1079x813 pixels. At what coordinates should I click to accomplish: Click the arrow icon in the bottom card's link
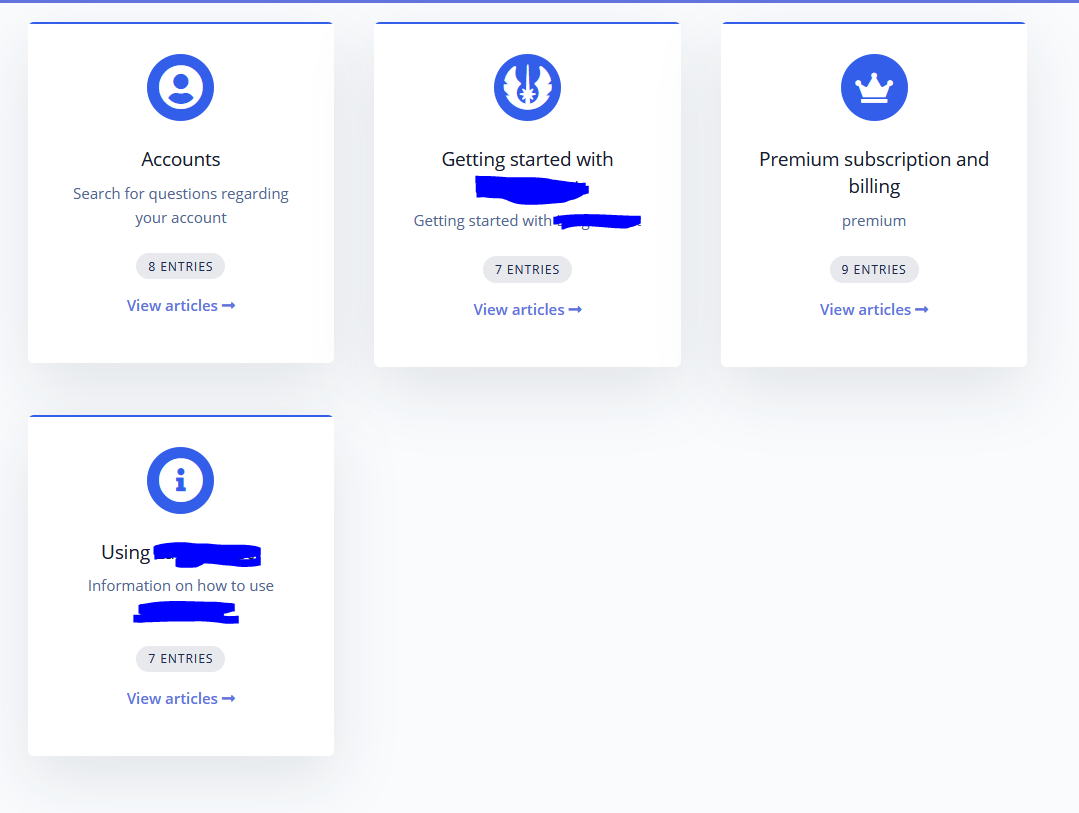coord(228,698)
